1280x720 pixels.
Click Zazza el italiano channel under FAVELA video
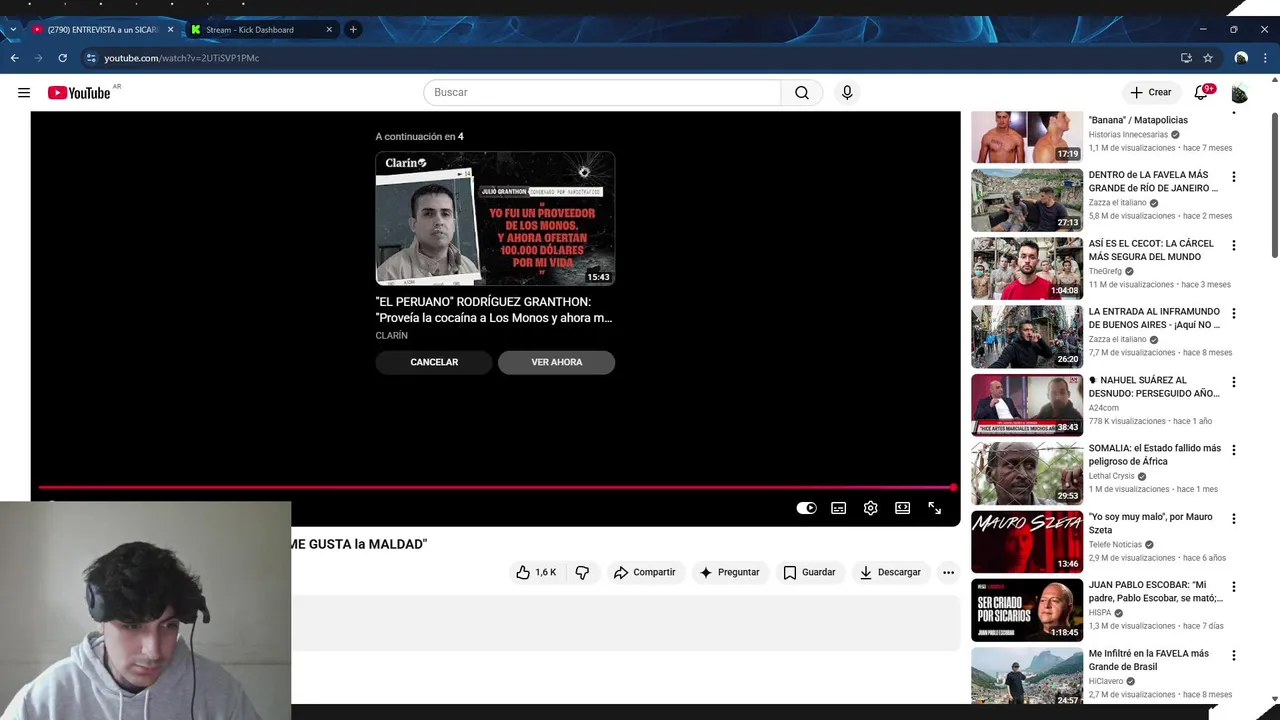1117,203
